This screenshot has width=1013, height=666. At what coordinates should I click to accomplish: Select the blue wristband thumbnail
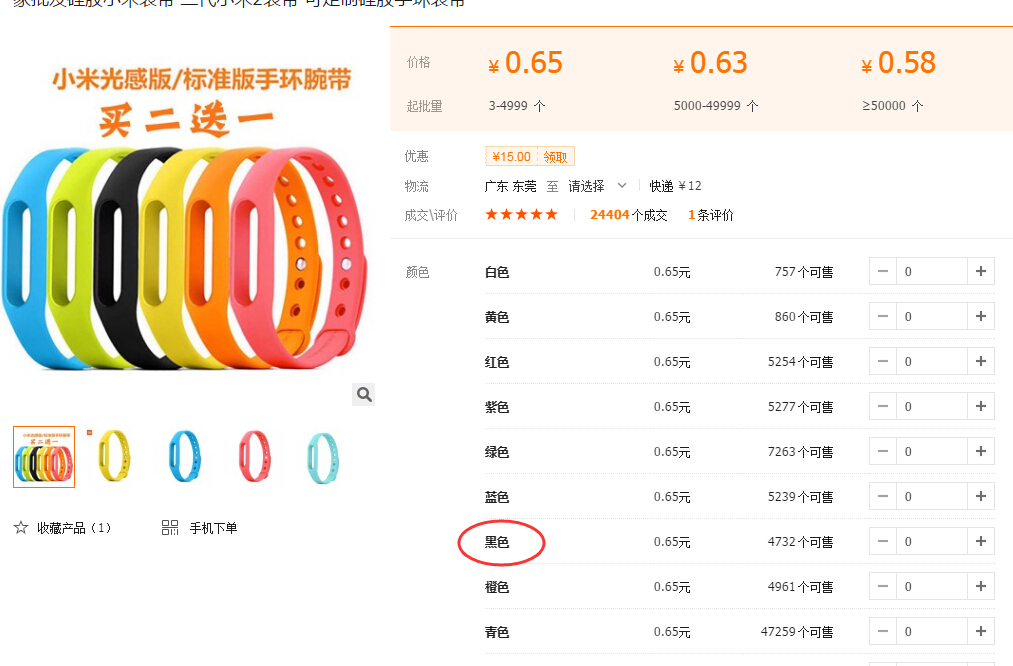tap(185, 457)
